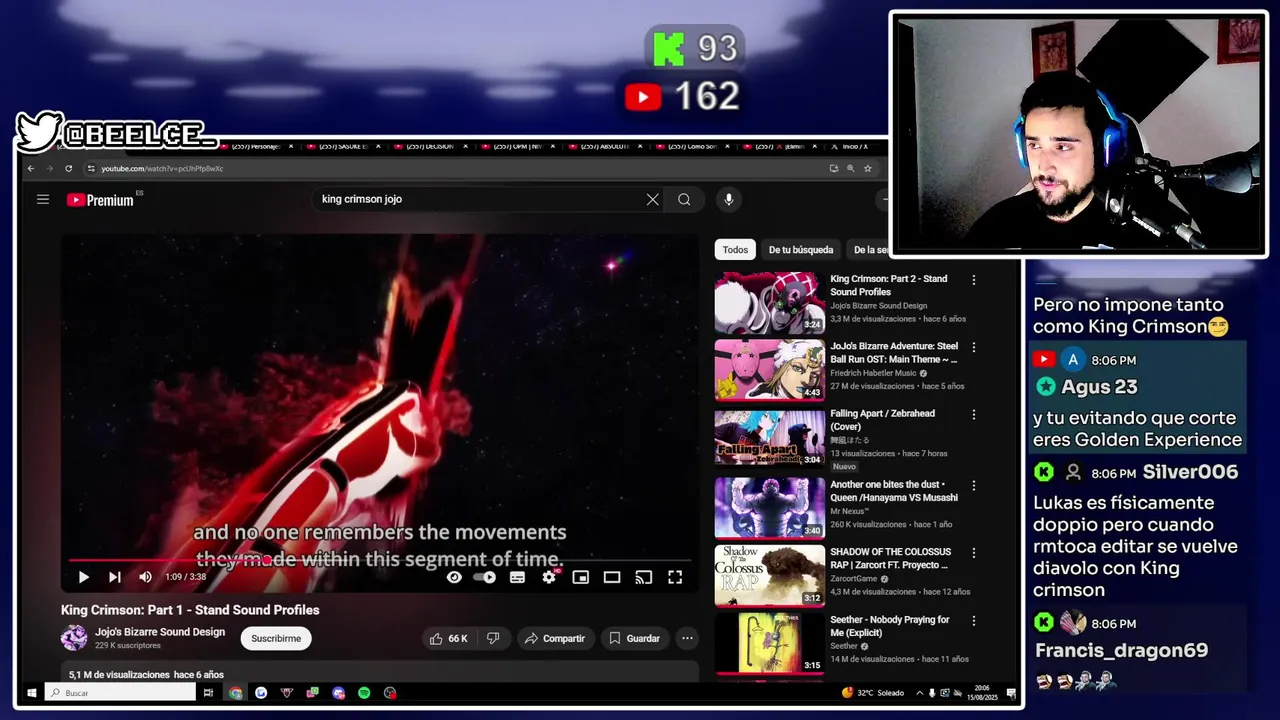
Task: Seek on the red video progress bar
Action: (x=380, y=561)
